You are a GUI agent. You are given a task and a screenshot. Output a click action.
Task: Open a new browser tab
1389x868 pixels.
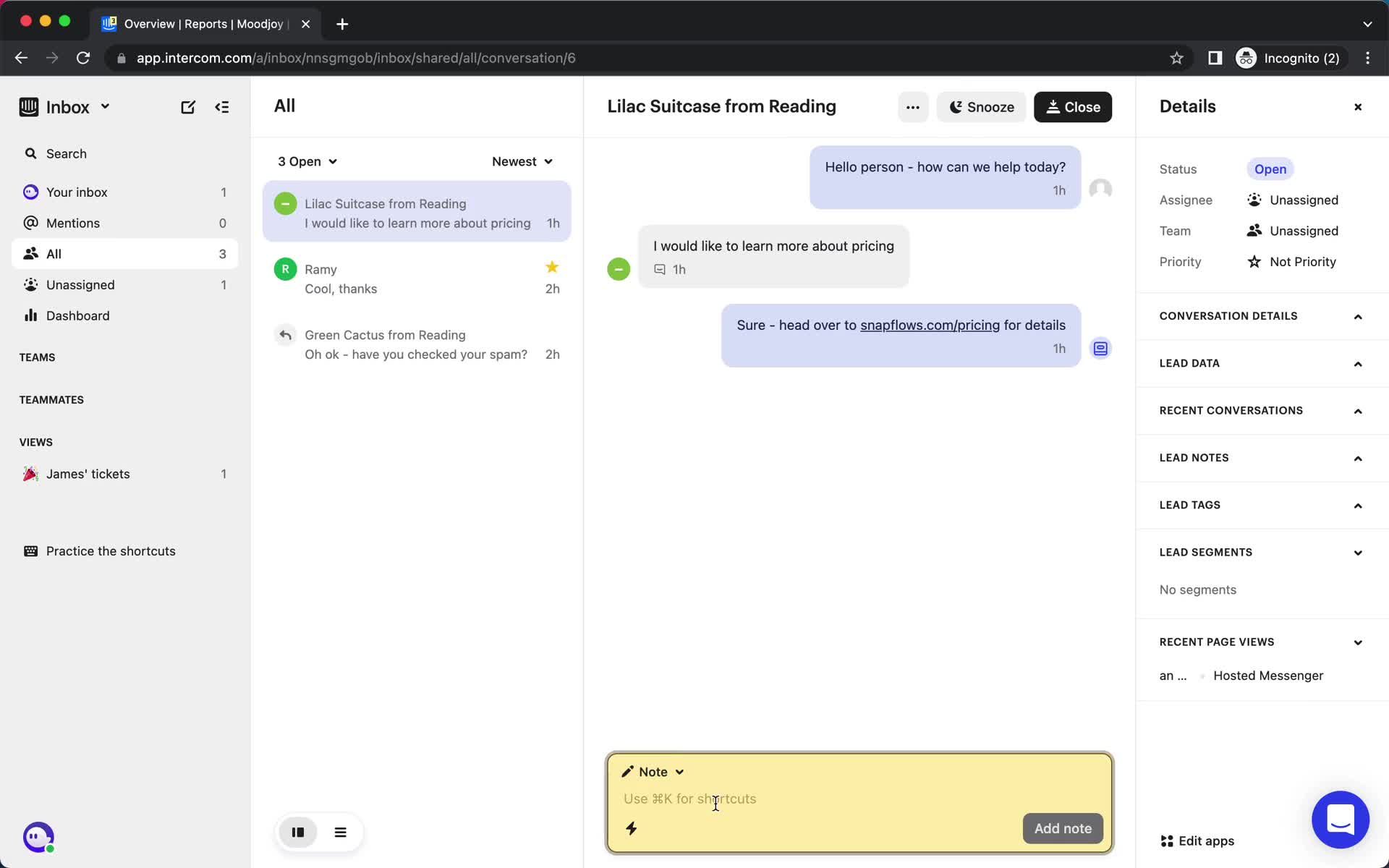[x=342, y=24]
